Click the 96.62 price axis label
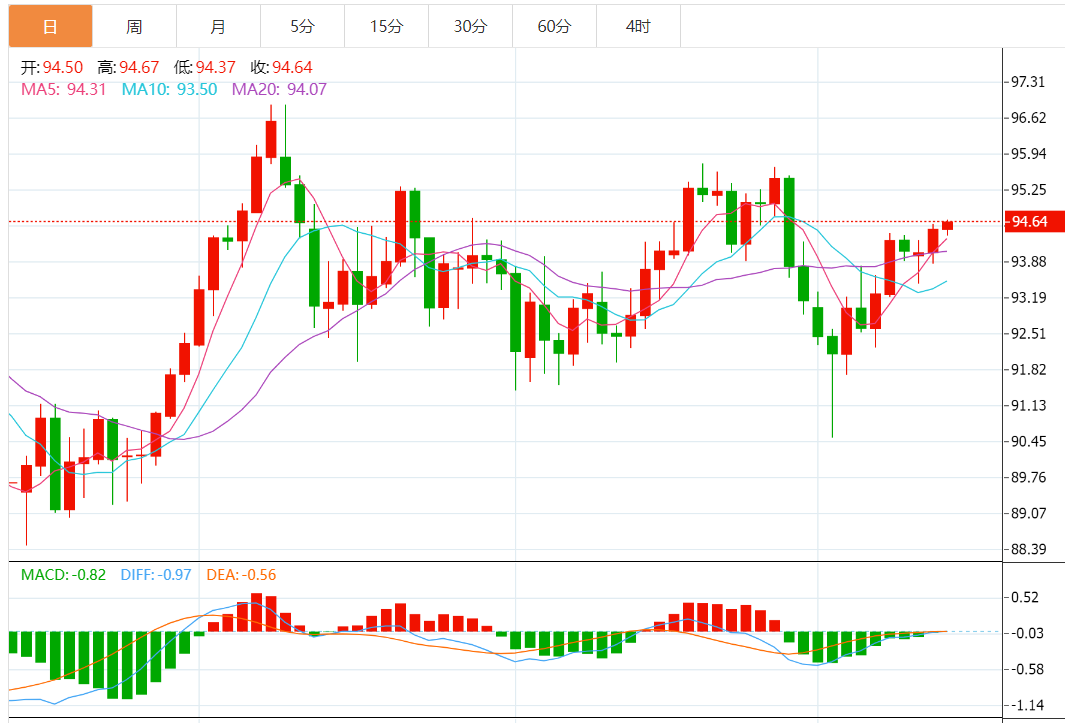The width and height of the screenshot is (1065, 723). (1028, 118)
